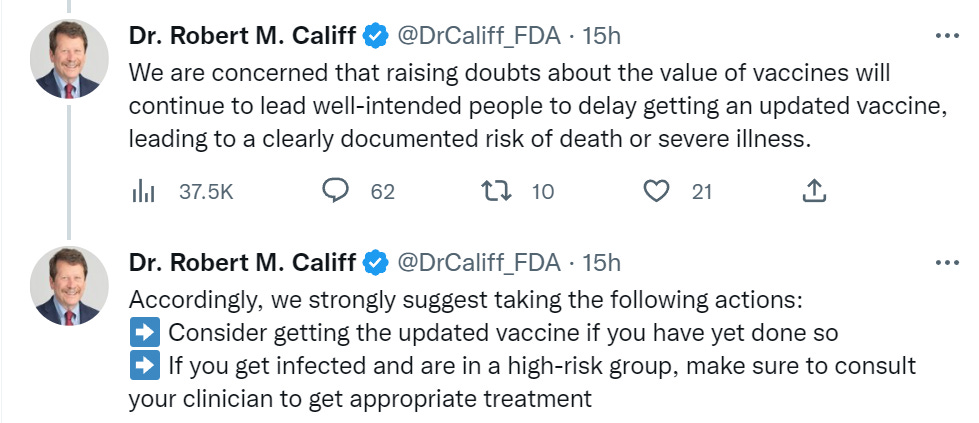Click the 62 replies count
The width and height of the screenshot is (979, 423).
point(383,191)
